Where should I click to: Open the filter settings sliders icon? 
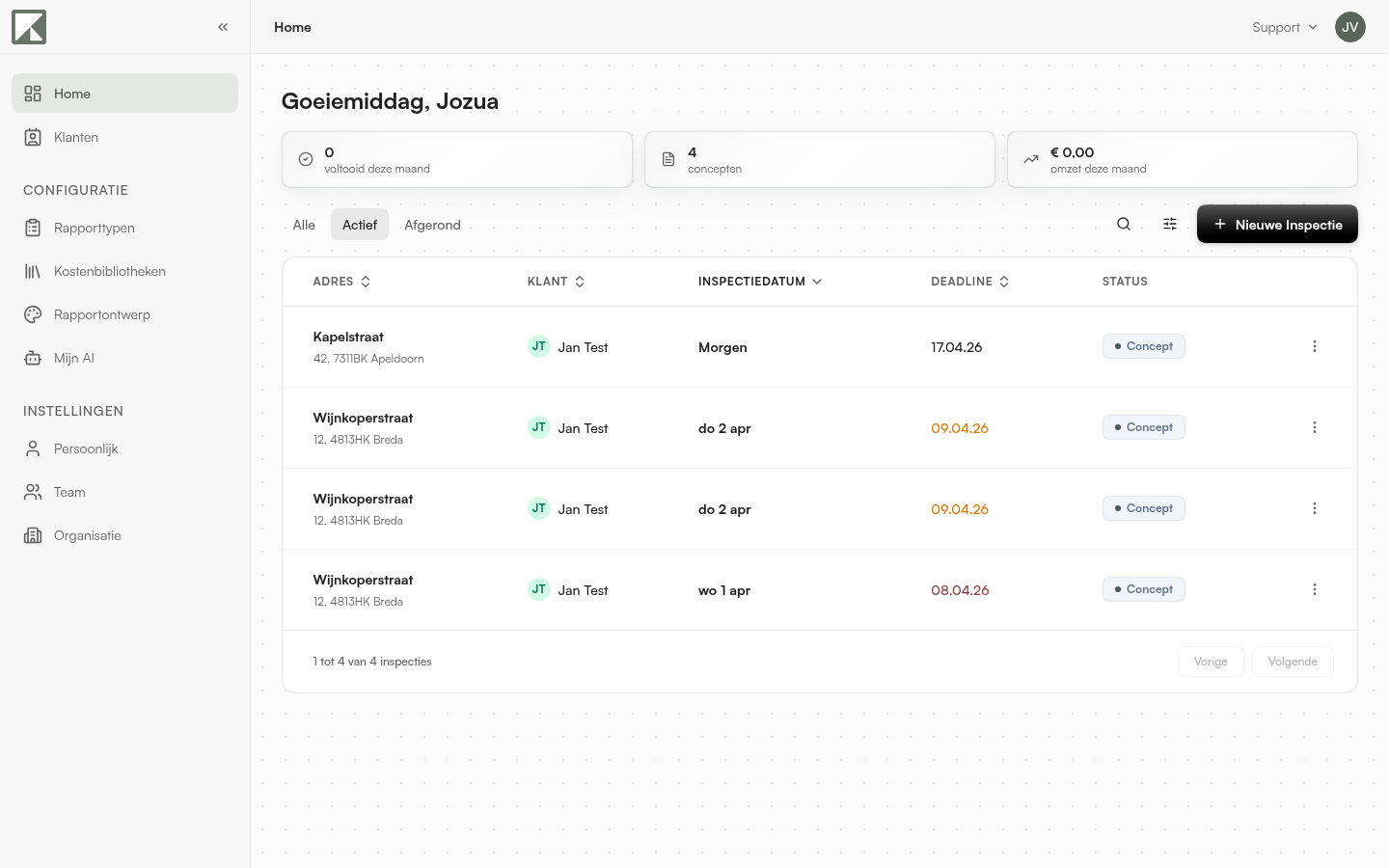tap(1170, 224)
